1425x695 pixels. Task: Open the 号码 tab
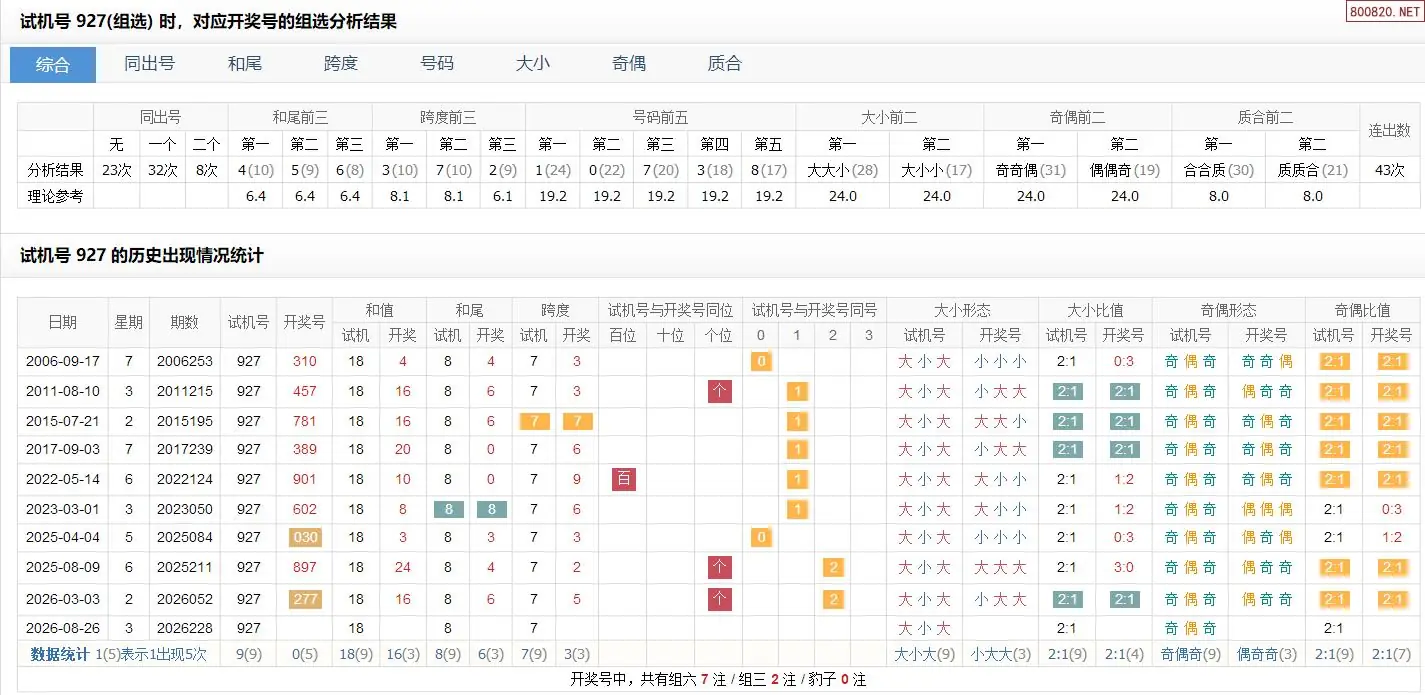[x=437, y=63]
